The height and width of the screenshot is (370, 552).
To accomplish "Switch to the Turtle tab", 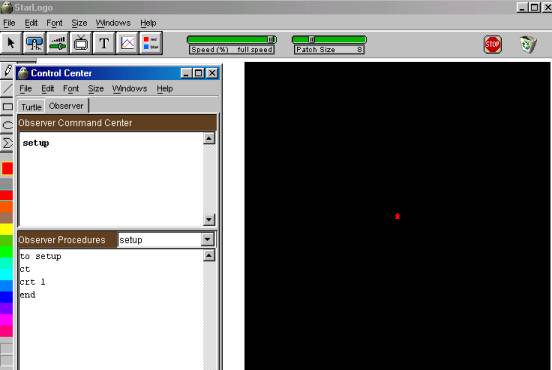I will [31, 107].
